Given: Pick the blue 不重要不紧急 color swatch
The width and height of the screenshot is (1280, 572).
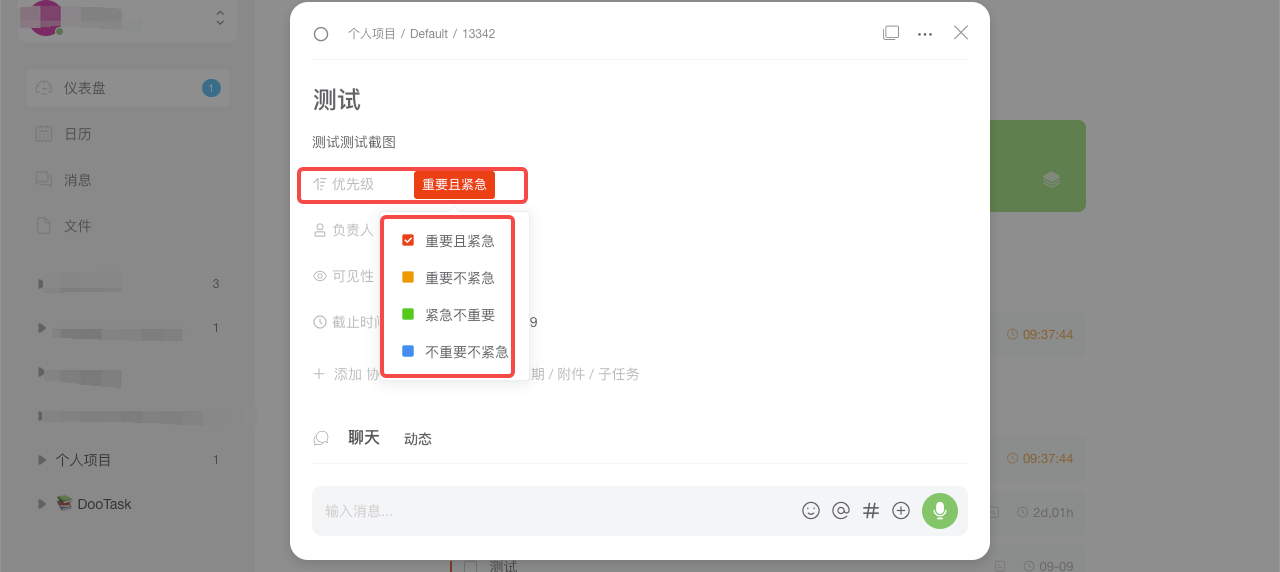Looking at the screenshot, I should coord(408,352).
